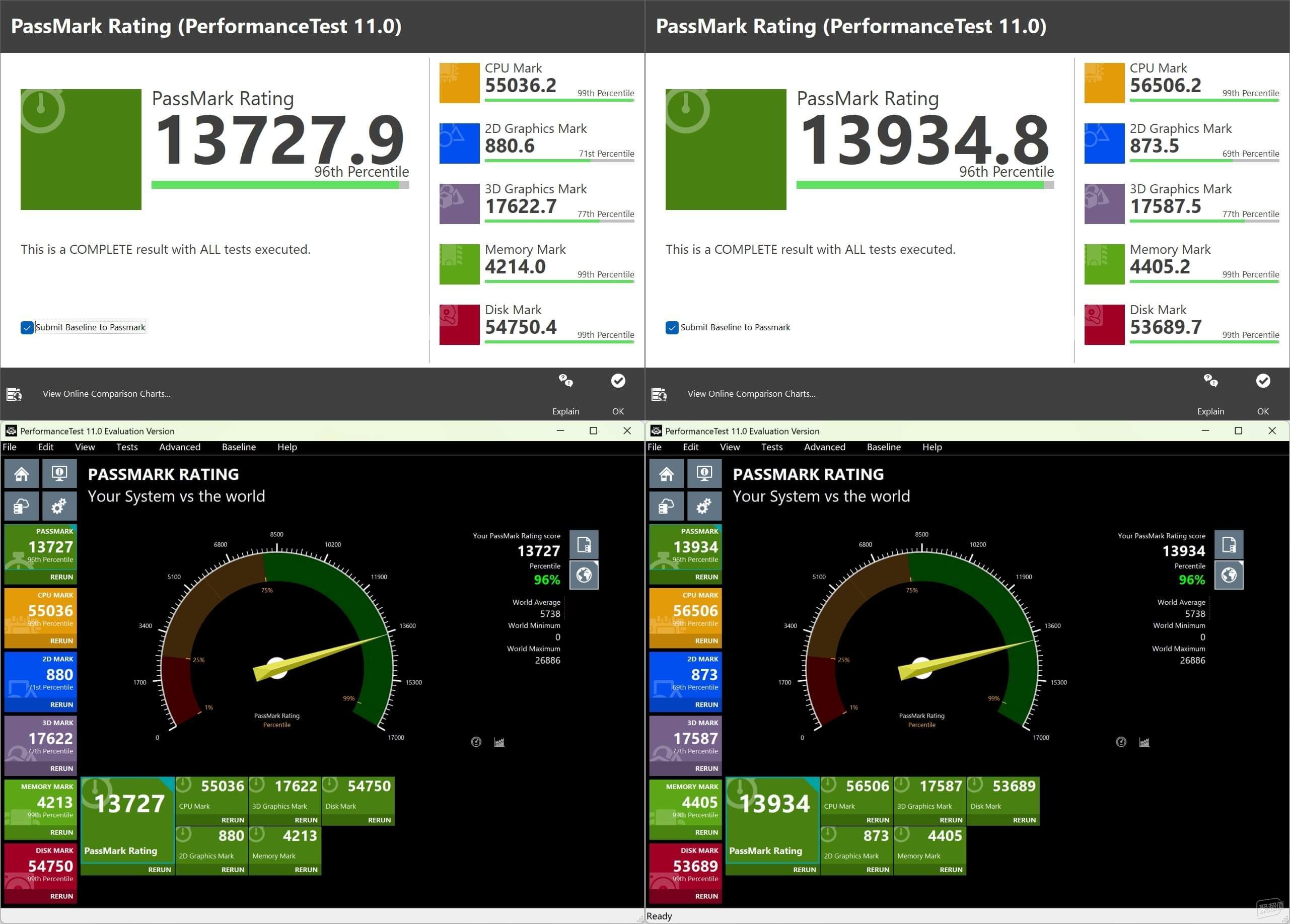Toggle Submit Baseline to Passmark in right dialog
Image resolution: width=1290 pixels, height=924 pixels.
click(672, 328)
